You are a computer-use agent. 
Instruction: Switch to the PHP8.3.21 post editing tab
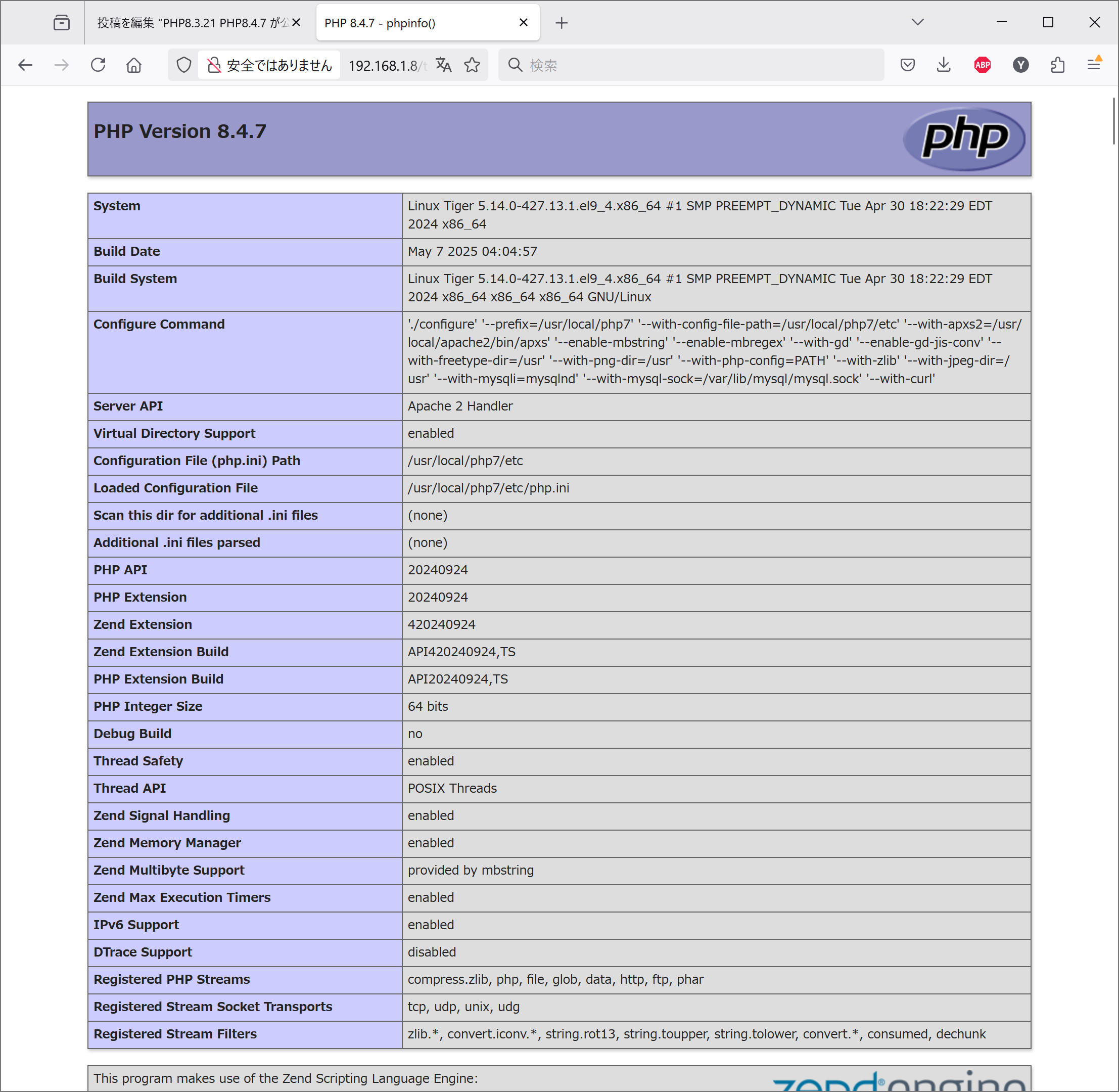[x=192, y=23]
